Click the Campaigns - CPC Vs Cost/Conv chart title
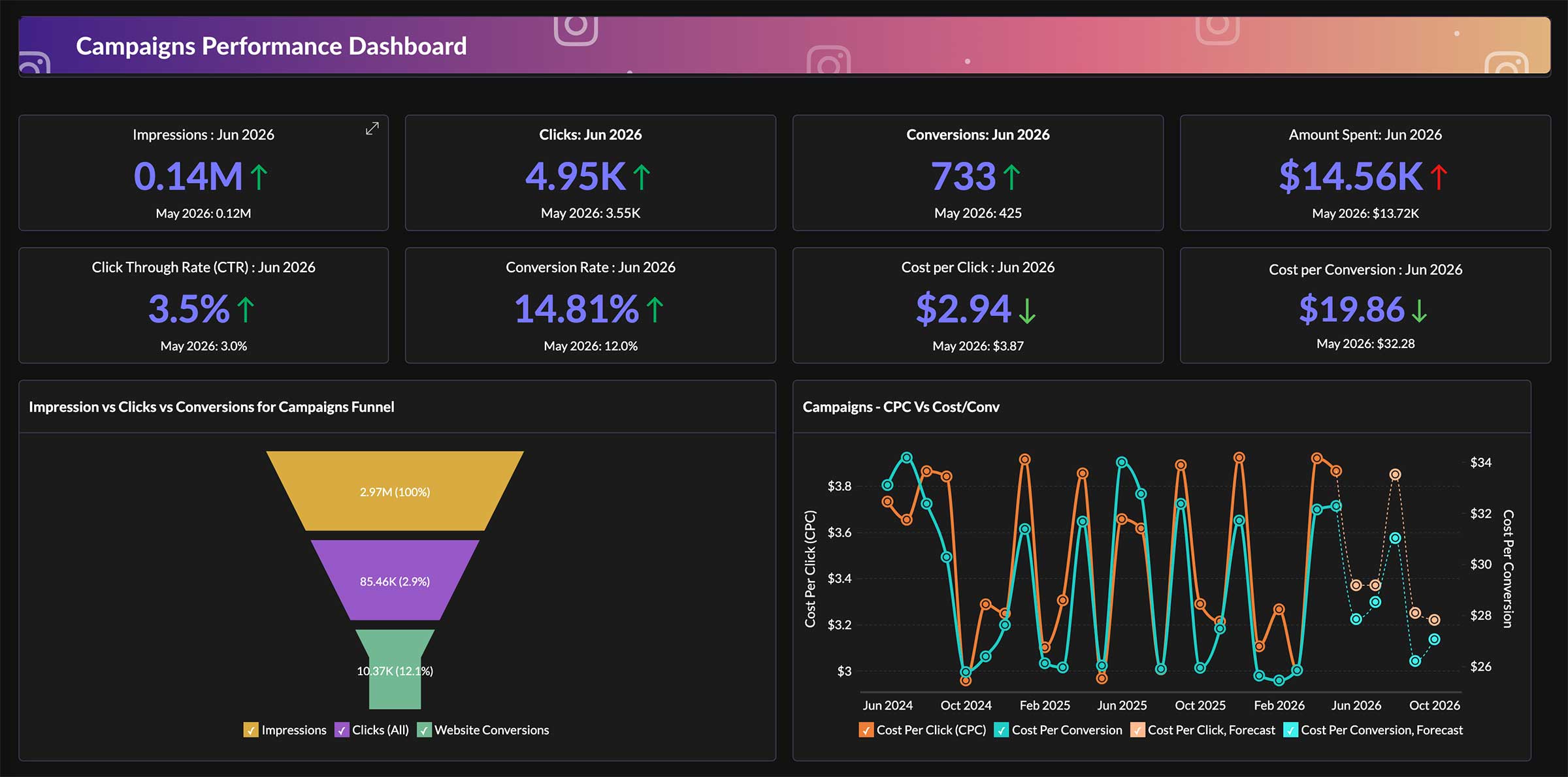 (x=901, y=407)
